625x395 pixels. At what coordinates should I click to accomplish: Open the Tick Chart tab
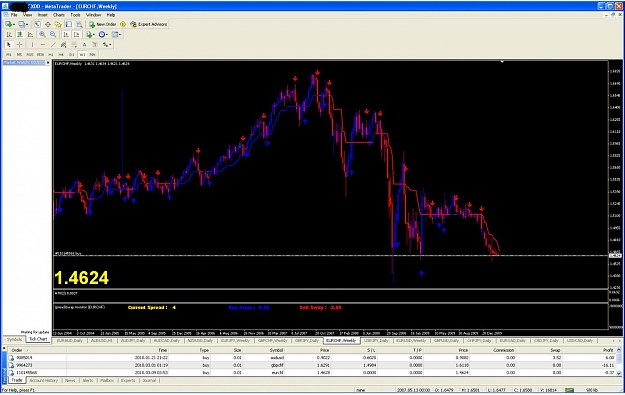pyautogui.click(x=38, y=339)
